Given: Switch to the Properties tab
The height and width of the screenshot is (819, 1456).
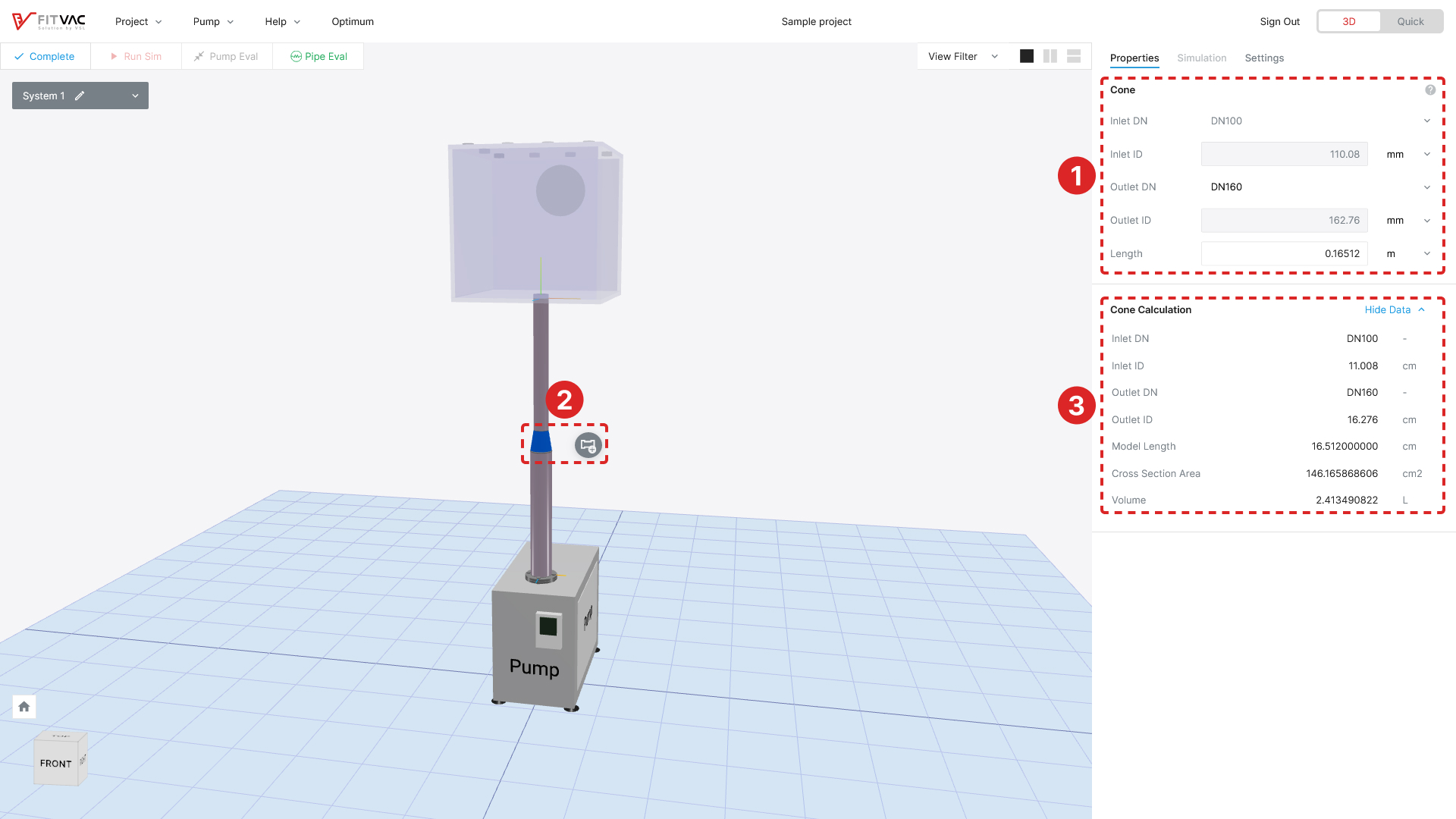Looking at the screenshot, I should click(1134, 58).
